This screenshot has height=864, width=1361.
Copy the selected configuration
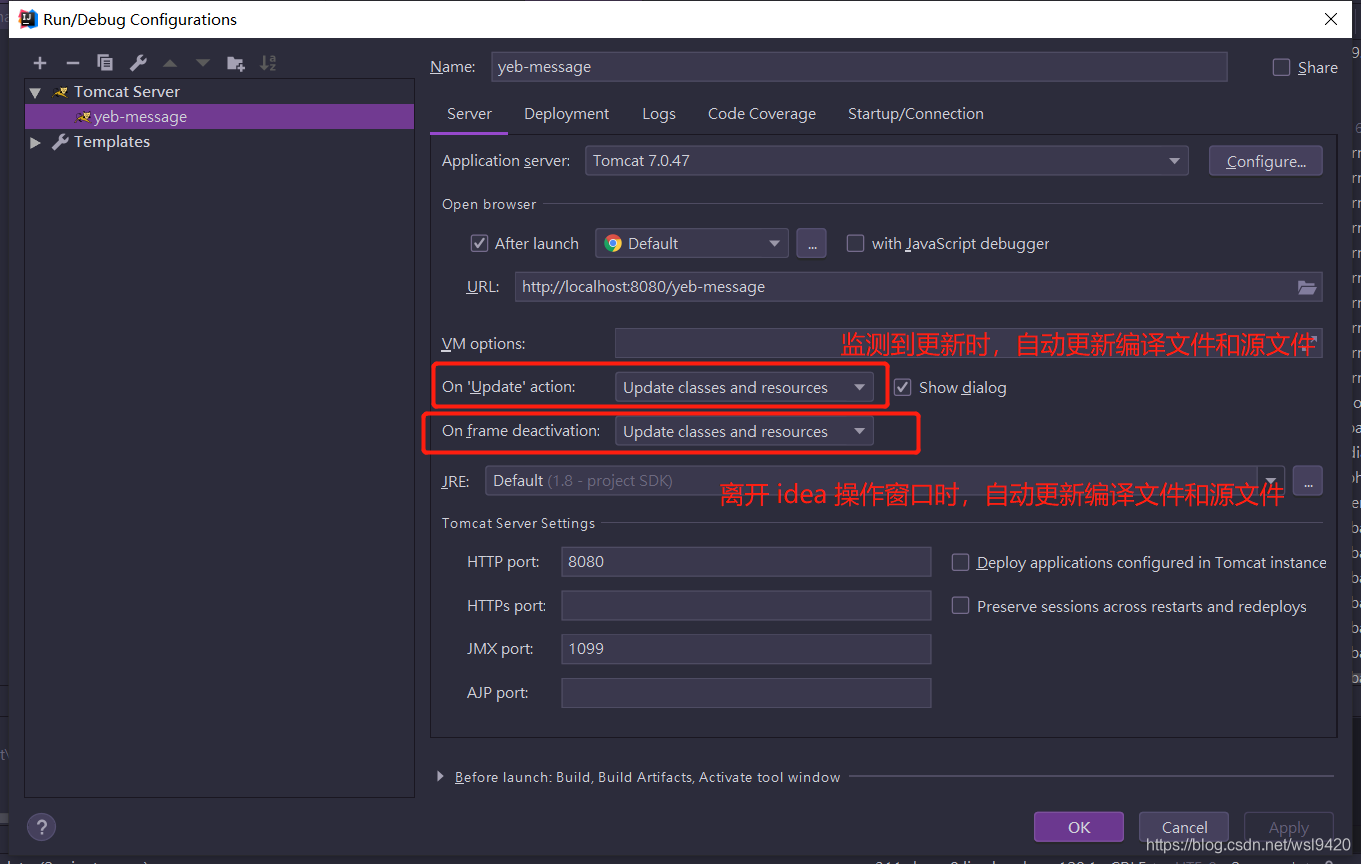(x=105, y=63)
